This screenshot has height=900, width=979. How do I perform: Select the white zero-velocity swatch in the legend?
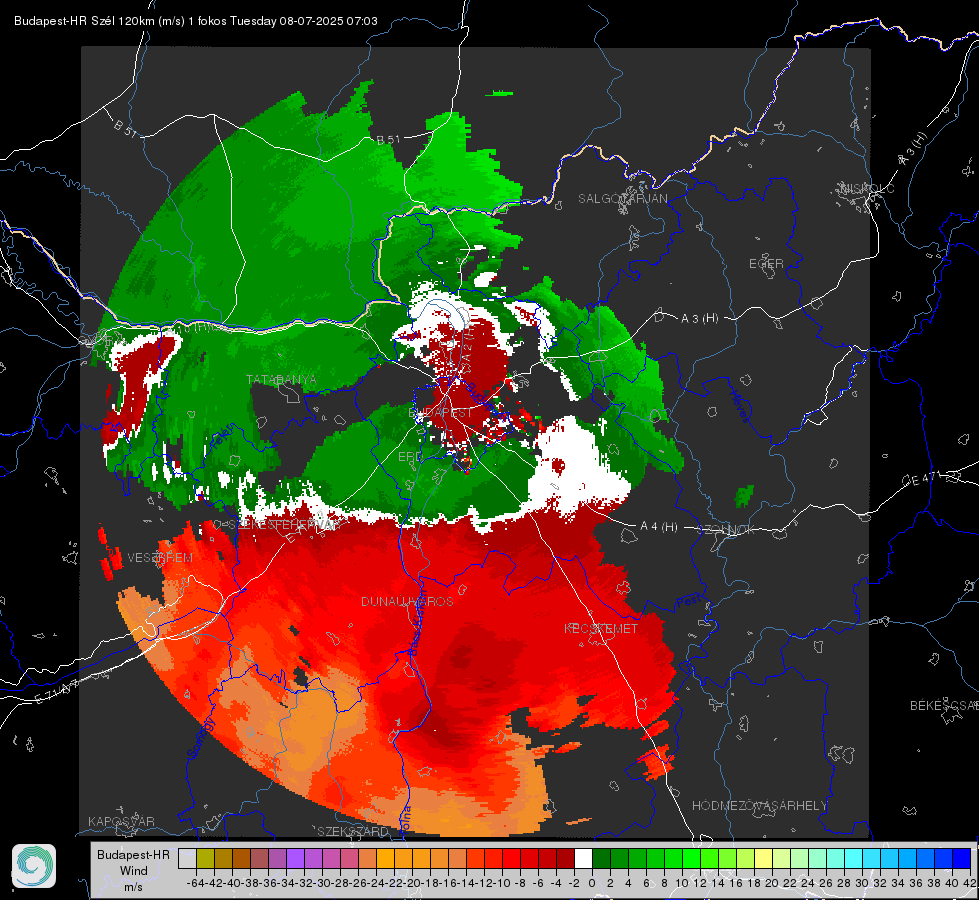[583, 859]
